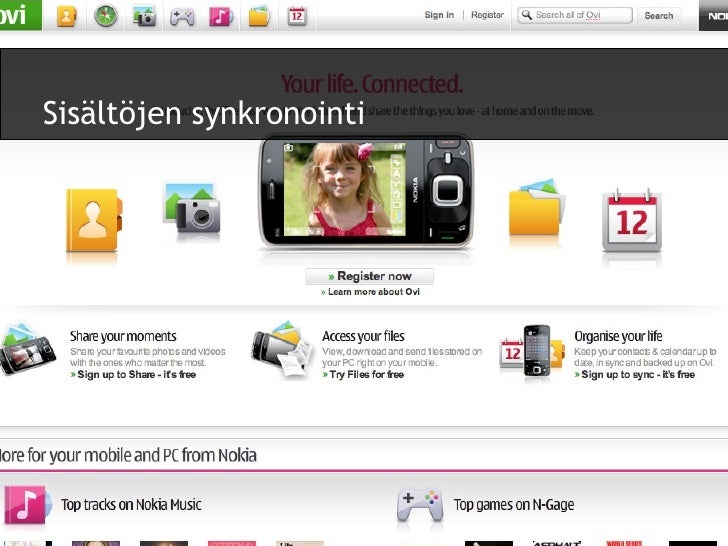Image resolution: width=728 pixels, height=546 pixels.
Task: Open Music note icon in top bar
Action: click(221, 17)
